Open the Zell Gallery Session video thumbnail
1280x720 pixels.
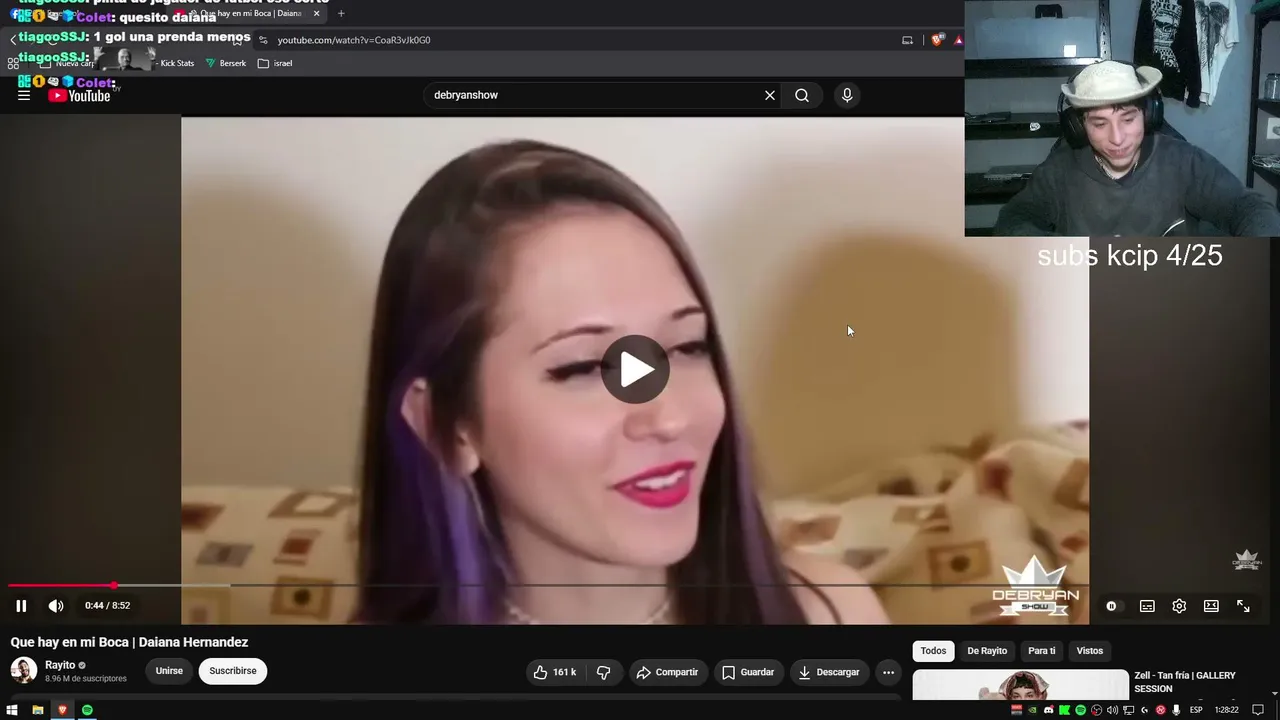pos(1020,686)
